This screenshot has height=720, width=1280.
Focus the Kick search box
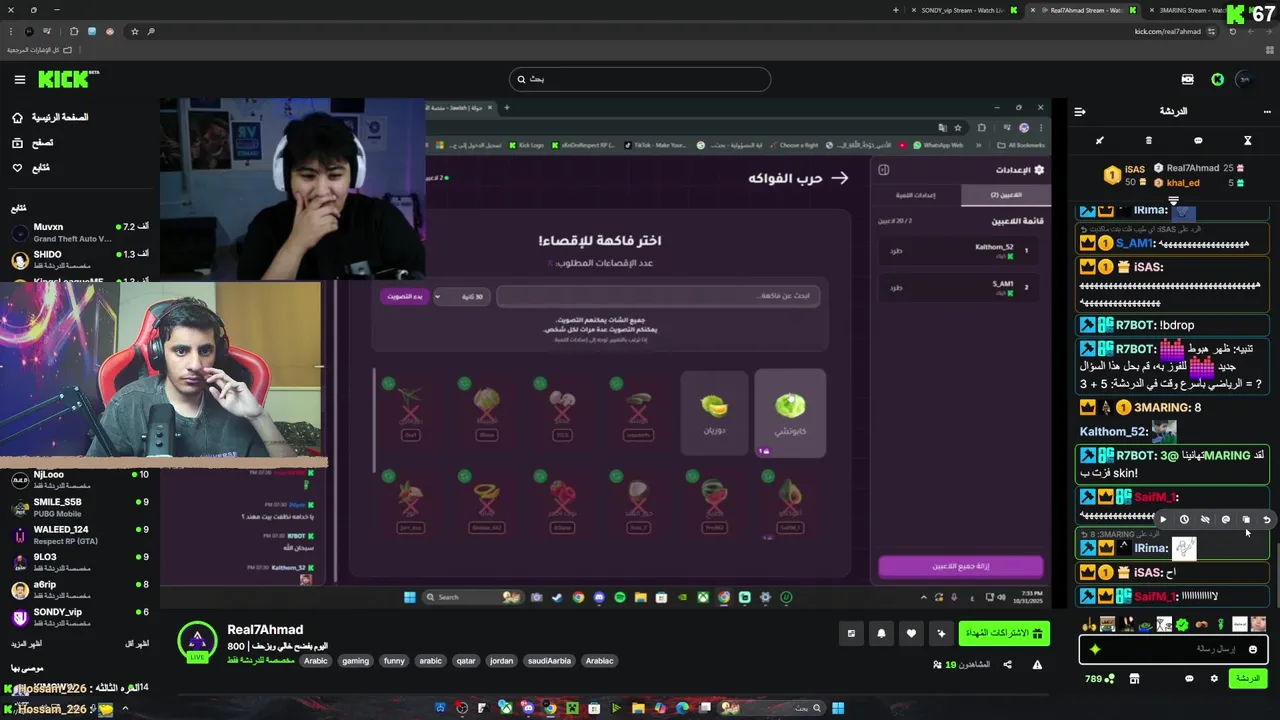(x=640, y=79)
